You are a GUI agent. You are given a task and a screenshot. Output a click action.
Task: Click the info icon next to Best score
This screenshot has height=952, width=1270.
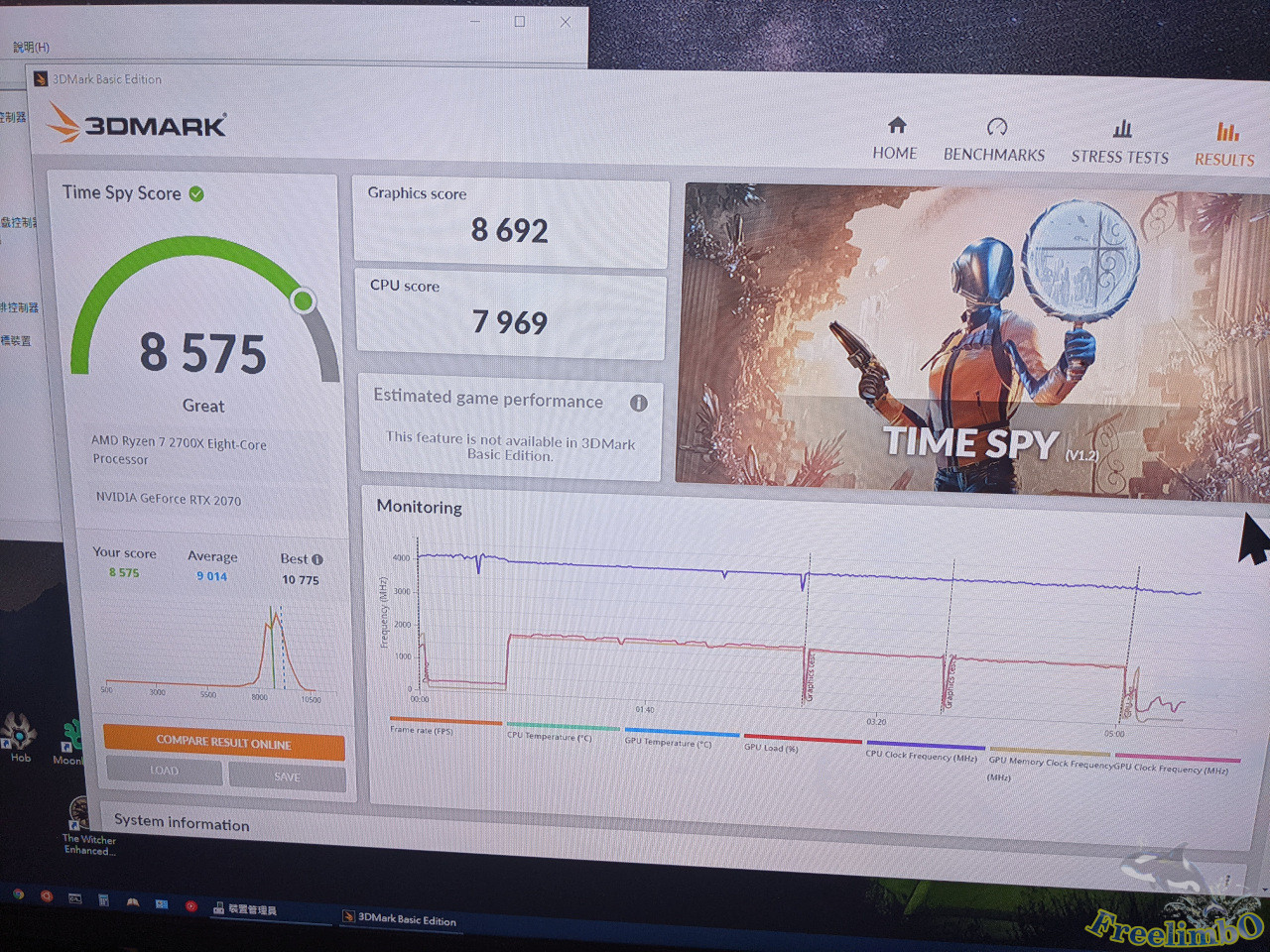[317, 559]
